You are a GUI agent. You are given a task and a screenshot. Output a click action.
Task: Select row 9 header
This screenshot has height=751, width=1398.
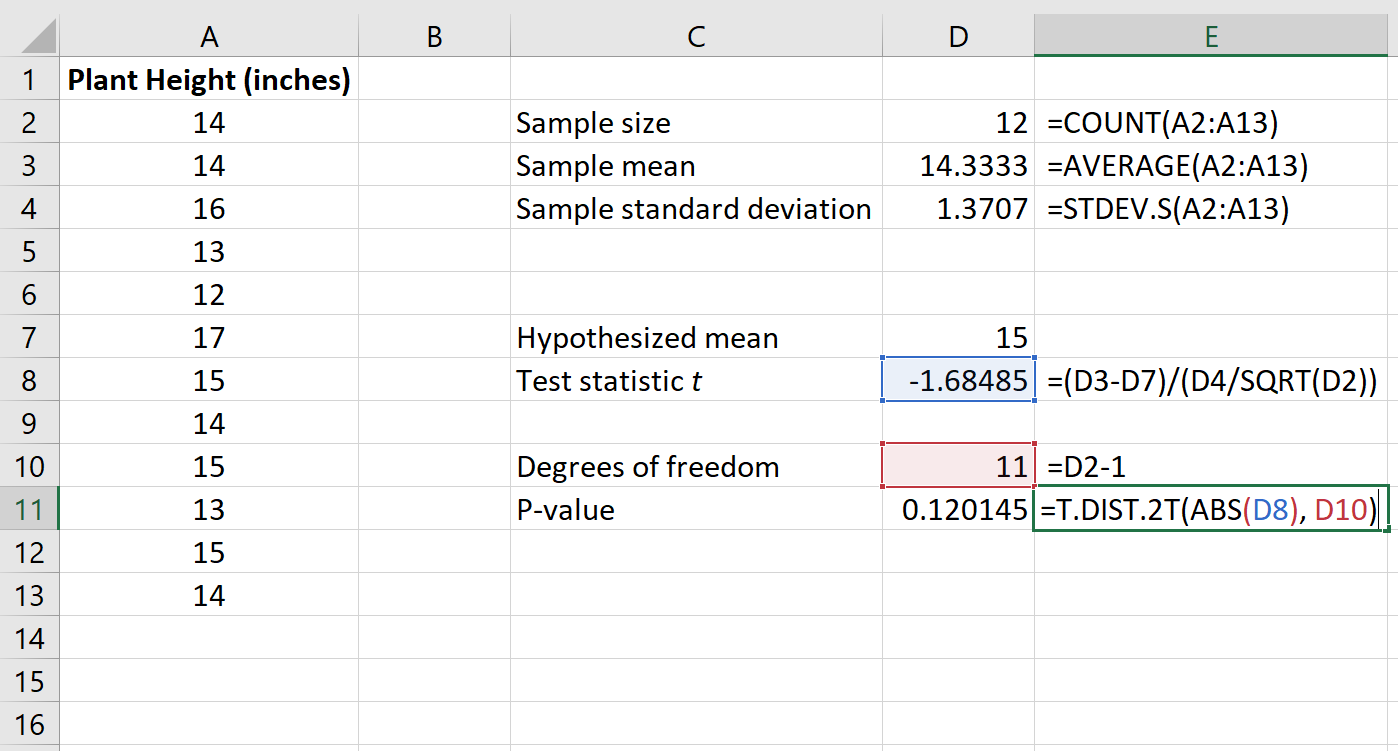(x=29, y=423)
